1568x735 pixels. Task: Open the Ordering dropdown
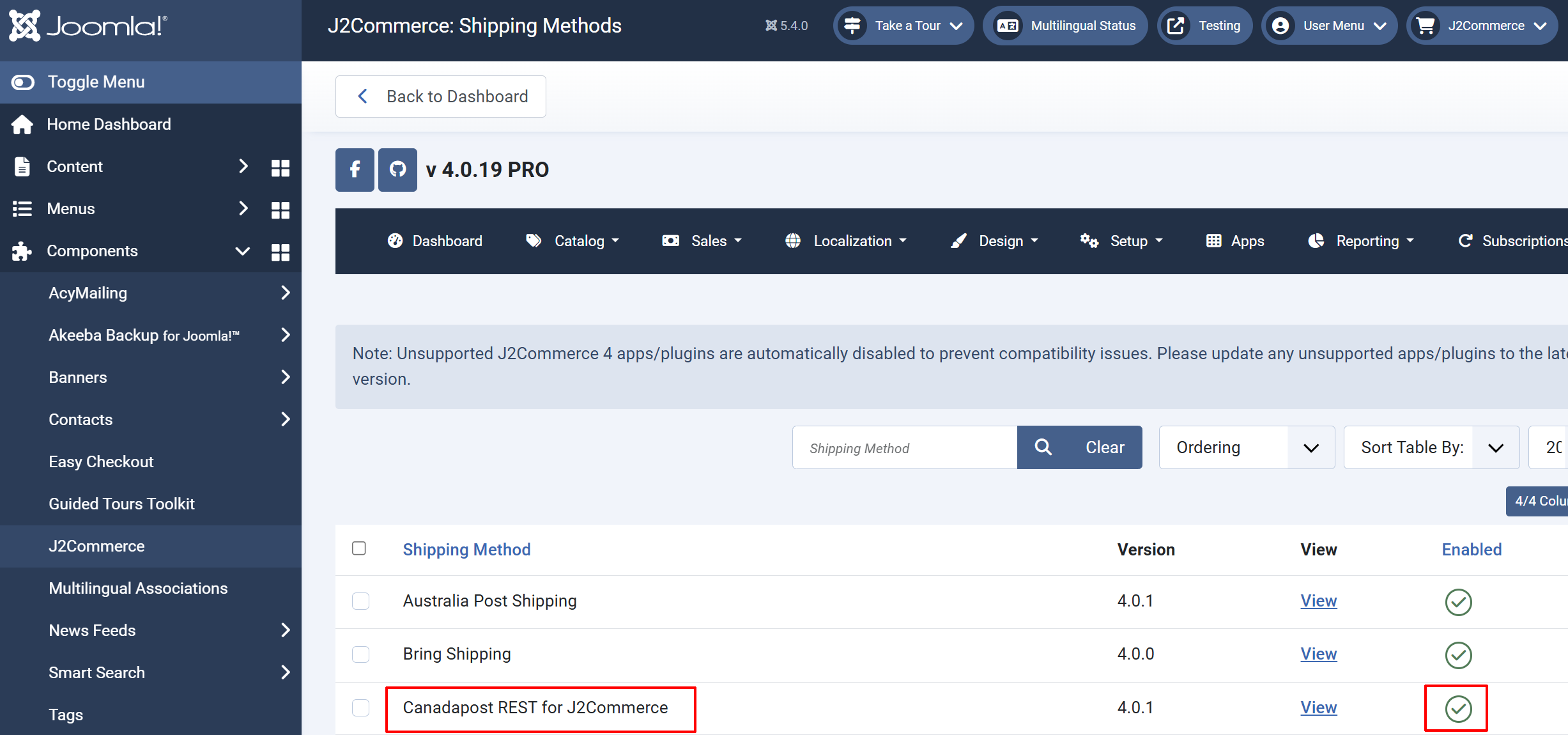click(1247, 447)
